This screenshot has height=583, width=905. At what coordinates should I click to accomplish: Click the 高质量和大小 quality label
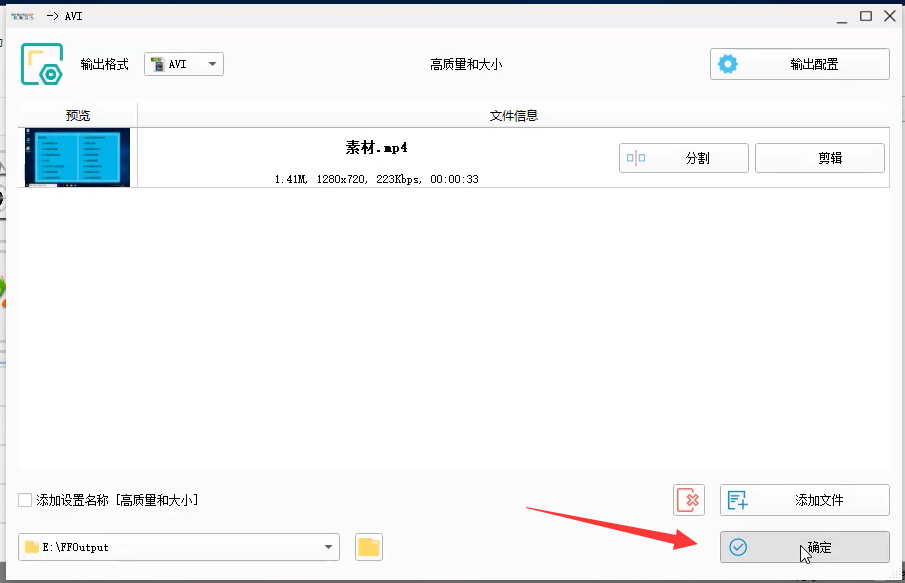pos(466,64)
